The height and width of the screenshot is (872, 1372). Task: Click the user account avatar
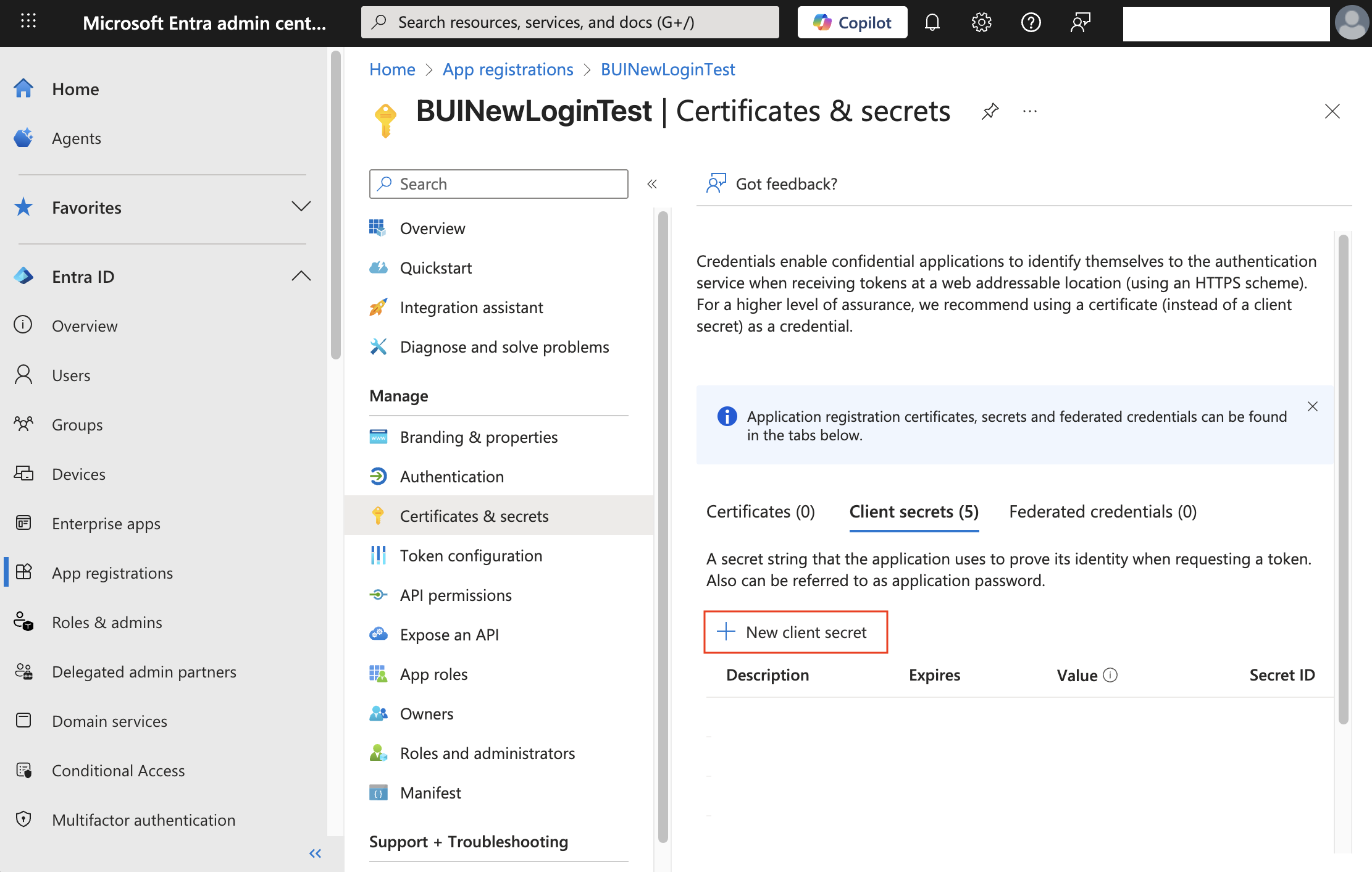pyautogui.click(x=1352, y=23)
